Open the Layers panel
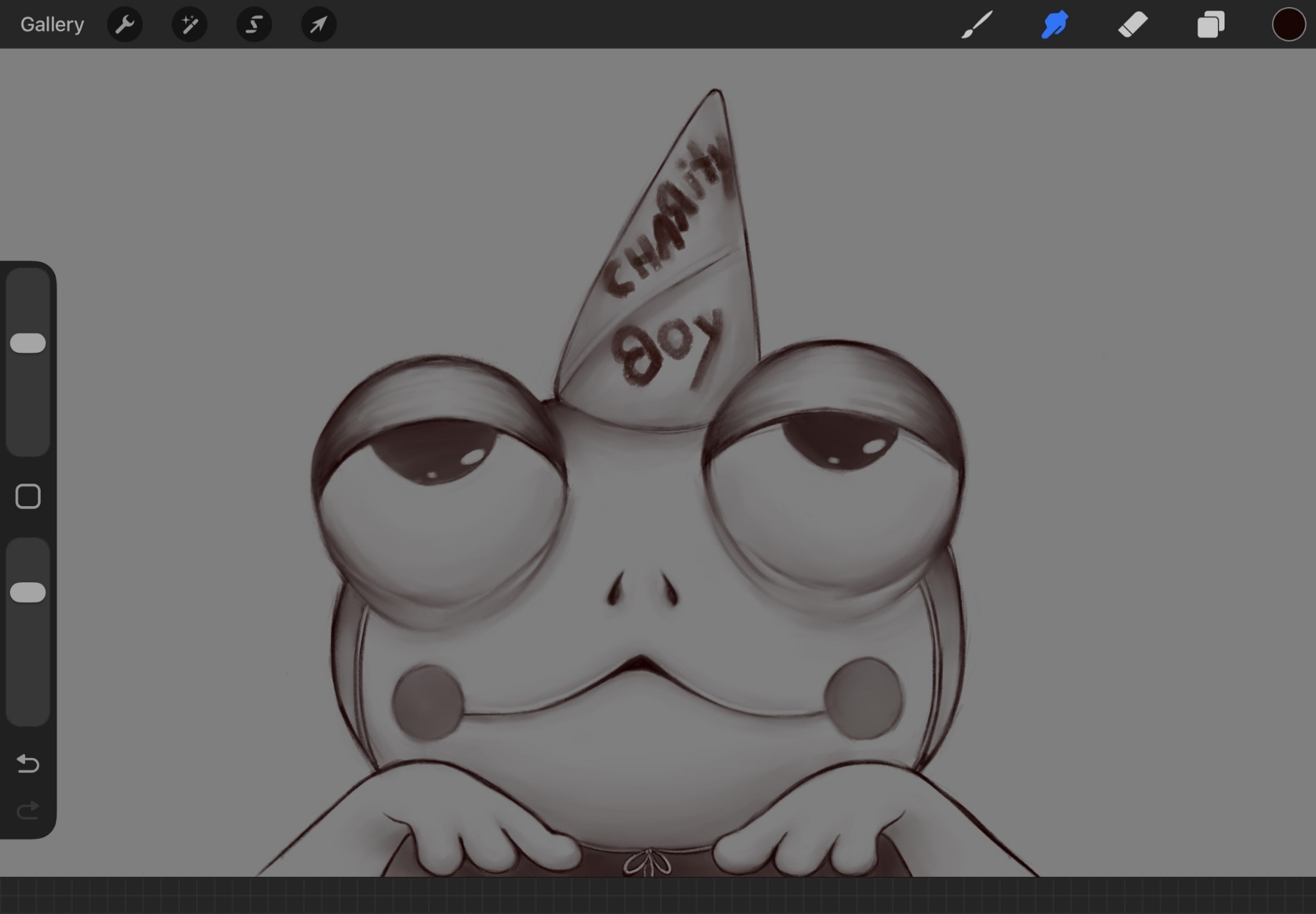 click(1210, 25)
